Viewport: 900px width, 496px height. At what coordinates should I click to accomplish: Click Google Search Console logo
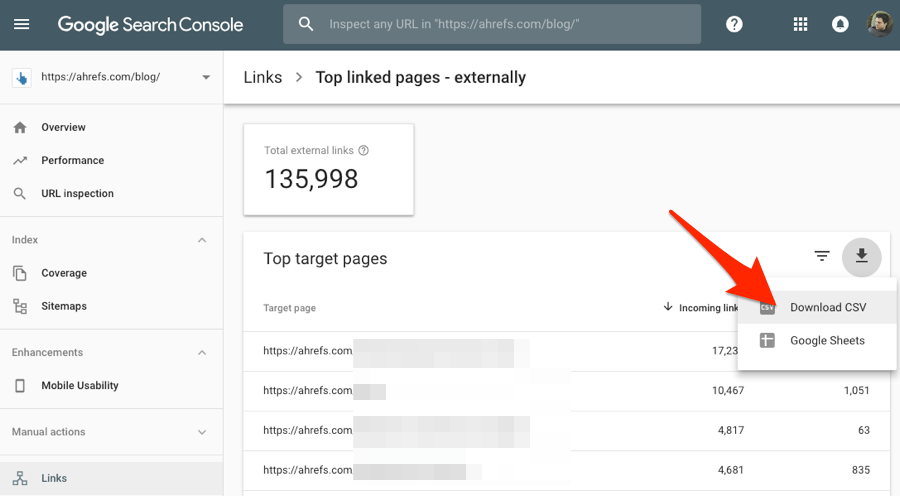pyautogui.click(x=150, y=25)
